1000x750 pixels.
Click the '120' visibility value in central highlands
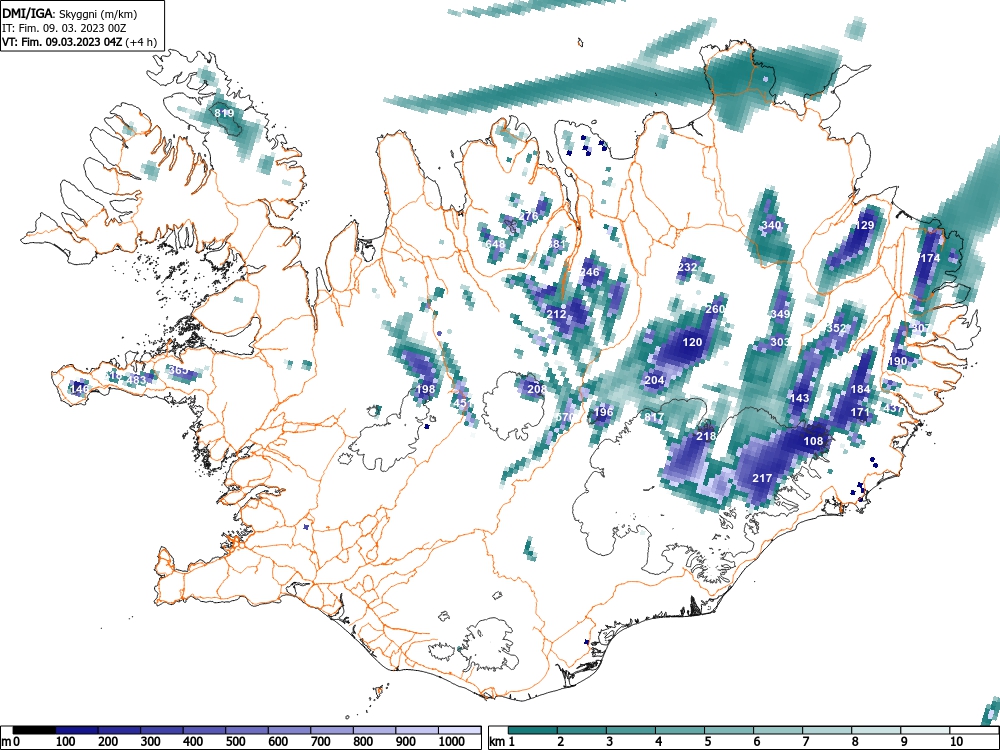[x=692, y=342]
